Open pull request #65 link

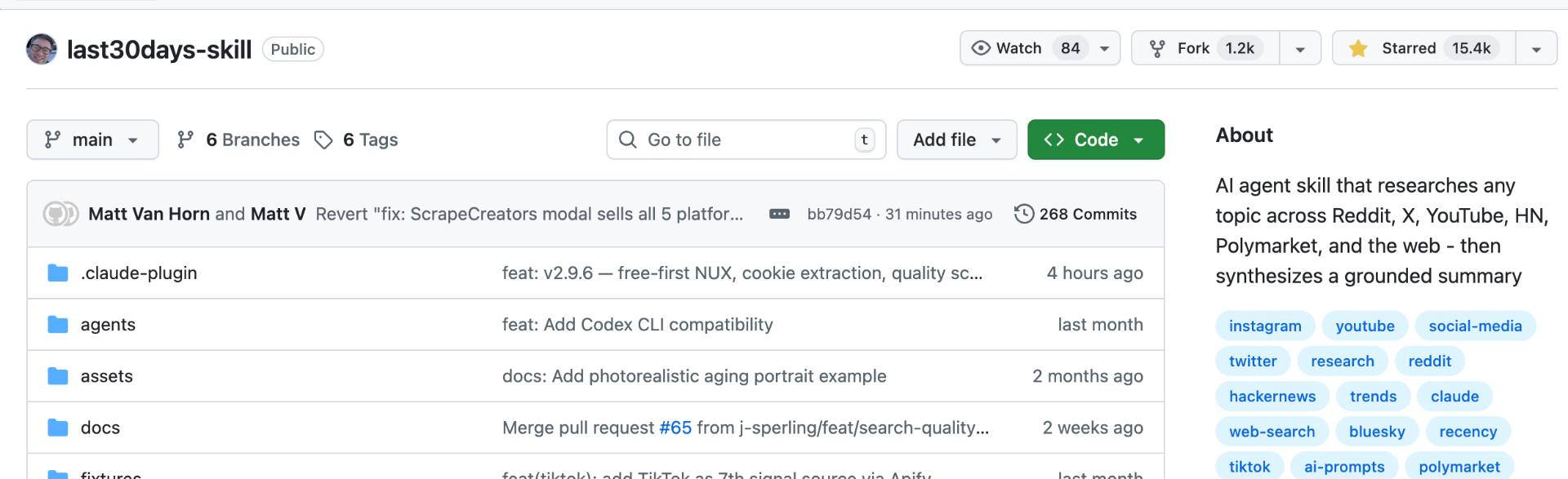click(675, 427)
